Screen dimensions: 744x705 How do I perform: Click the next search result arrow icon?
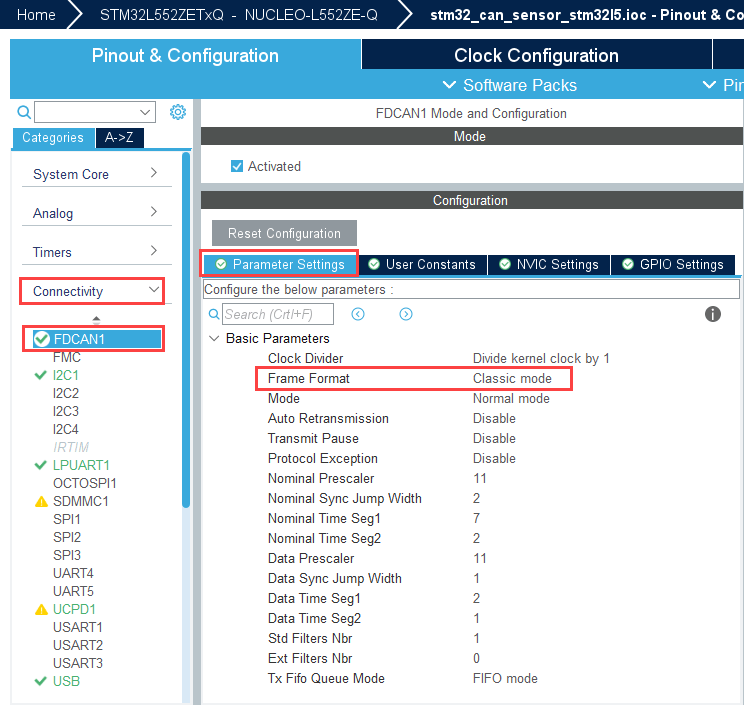tap(406, 314)
